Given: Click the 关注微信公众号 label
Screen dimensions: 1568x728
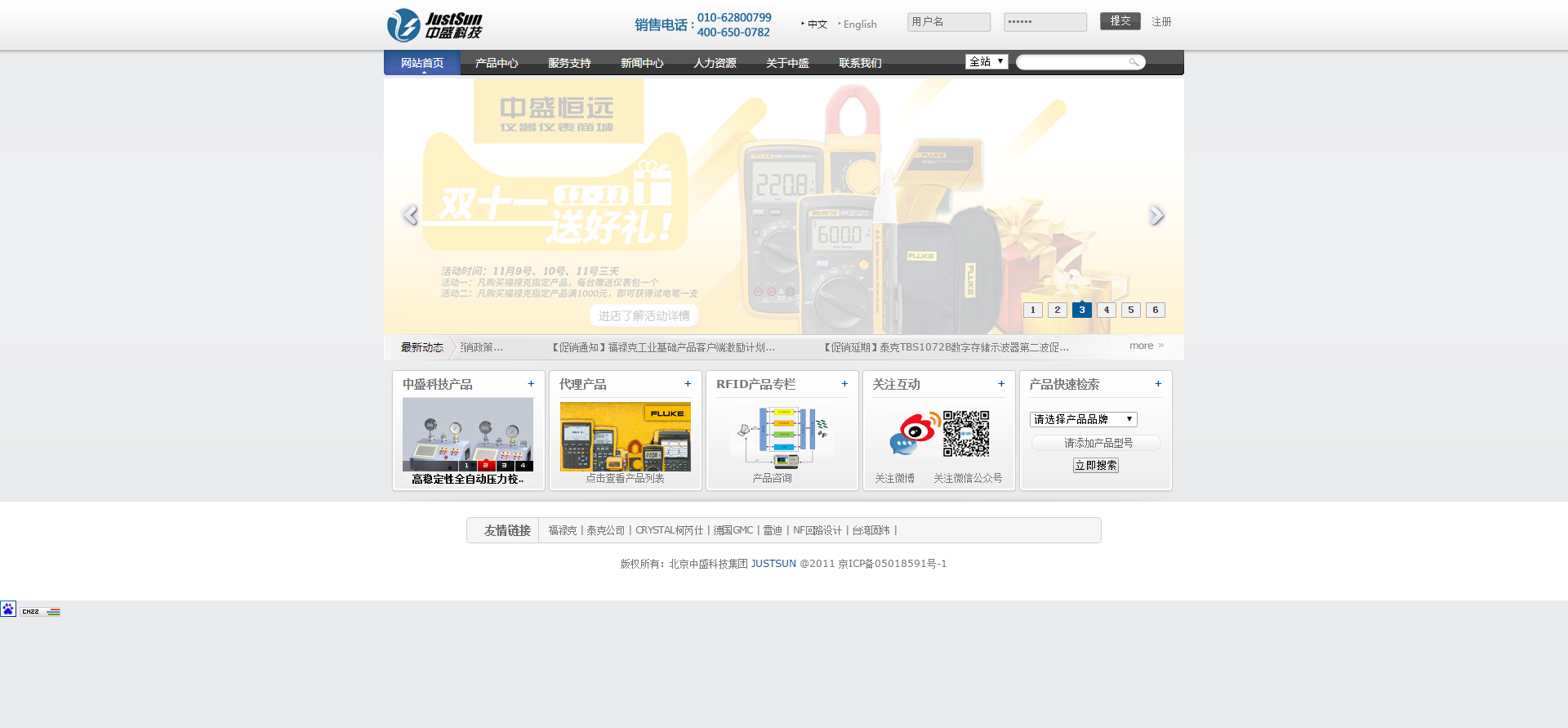Looking at the screenshot, I should tap(968, 479).
